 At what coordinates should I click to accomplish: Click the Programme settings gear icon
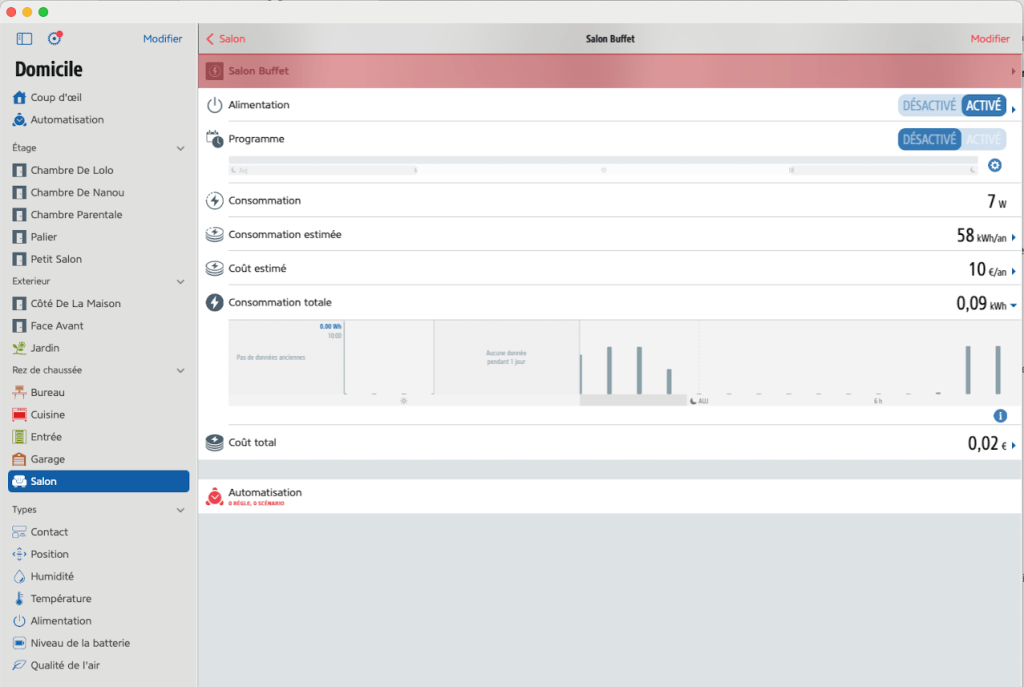pos(994,165)
